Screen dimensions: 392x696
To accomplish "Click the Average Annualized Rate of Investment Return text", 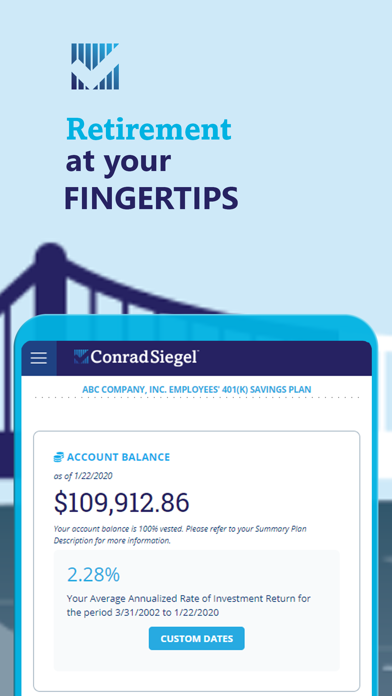I will (189, 605).
